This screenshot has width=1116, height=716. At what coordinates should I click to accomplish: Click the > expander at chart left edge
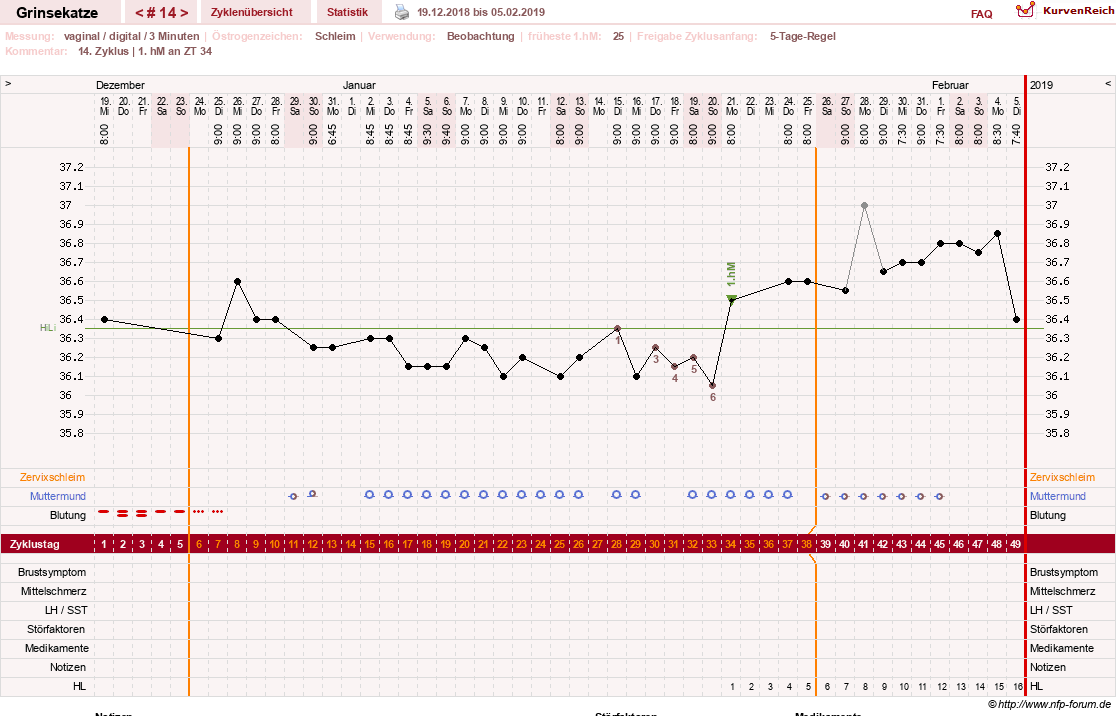[x=8, y=84]
